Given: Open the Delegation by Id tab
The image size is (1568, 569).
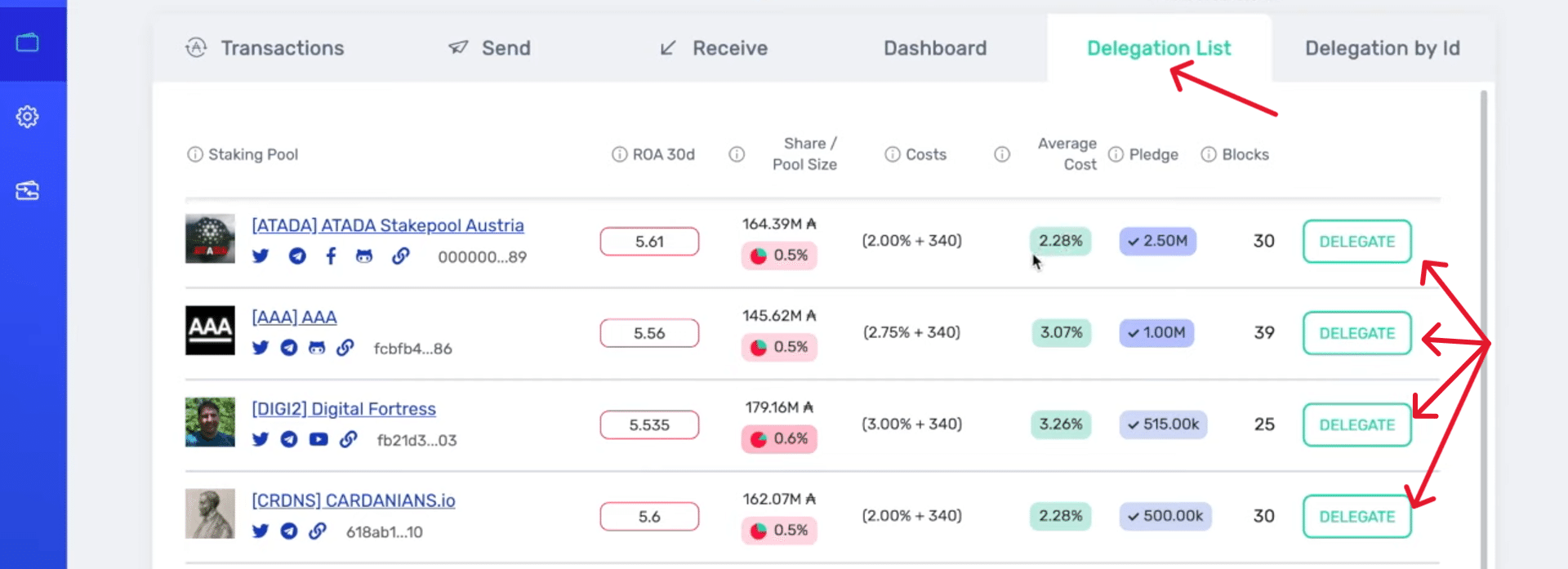Looking at the screenshot, I should tap(1382, 48).
